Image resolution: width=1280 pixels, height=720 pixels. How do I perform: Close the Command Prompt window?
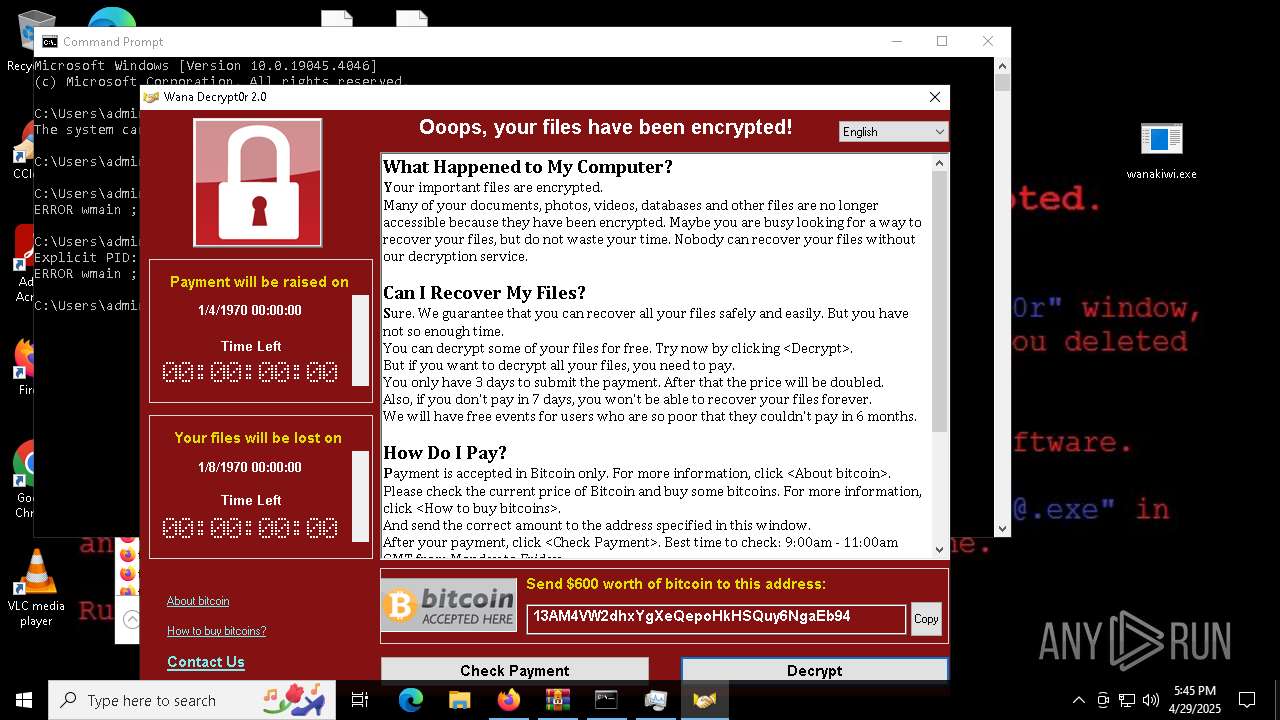(988, 41)
